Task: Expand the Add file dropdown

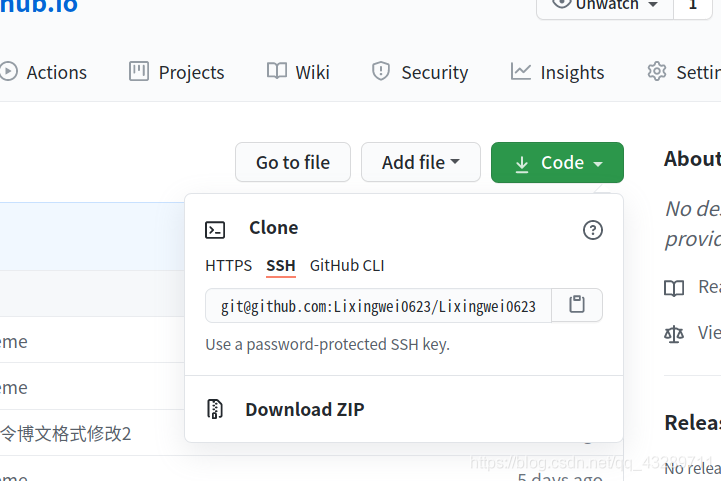Action: click(x=421, y=162)
